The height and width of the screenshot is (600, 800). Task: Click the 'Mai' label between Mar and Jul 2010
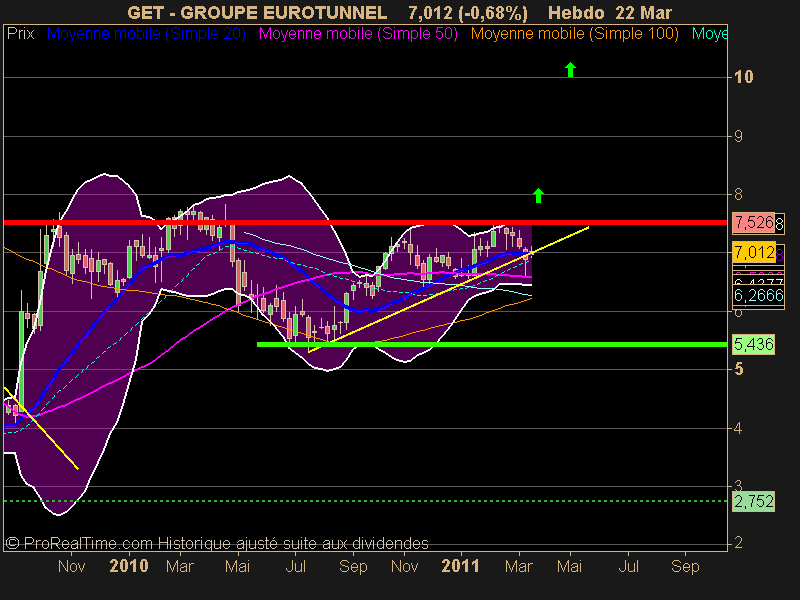pos(238,566)
